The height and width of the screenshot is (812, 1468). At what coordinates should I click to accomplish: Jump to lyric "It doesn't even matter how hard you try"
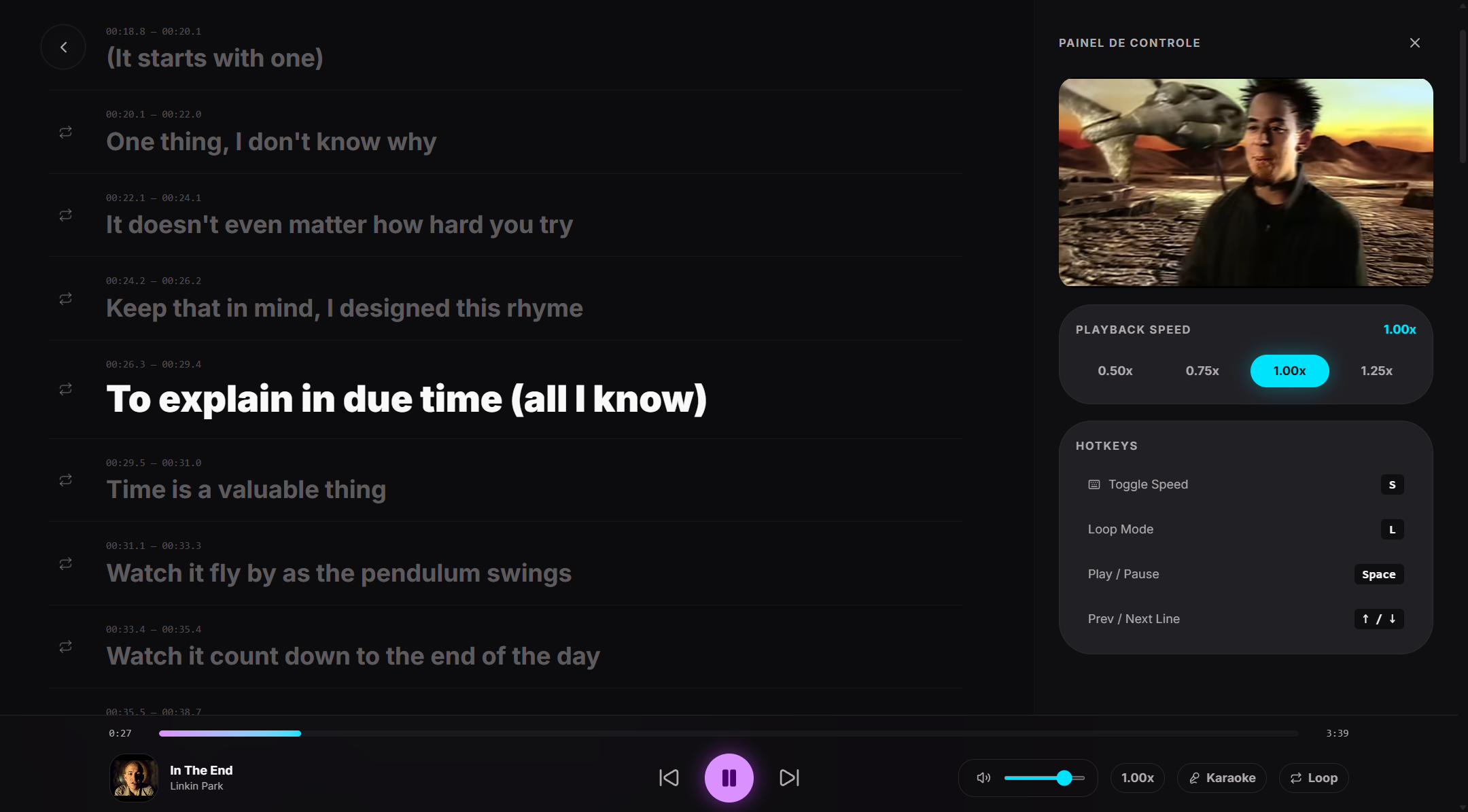(339, 225)
